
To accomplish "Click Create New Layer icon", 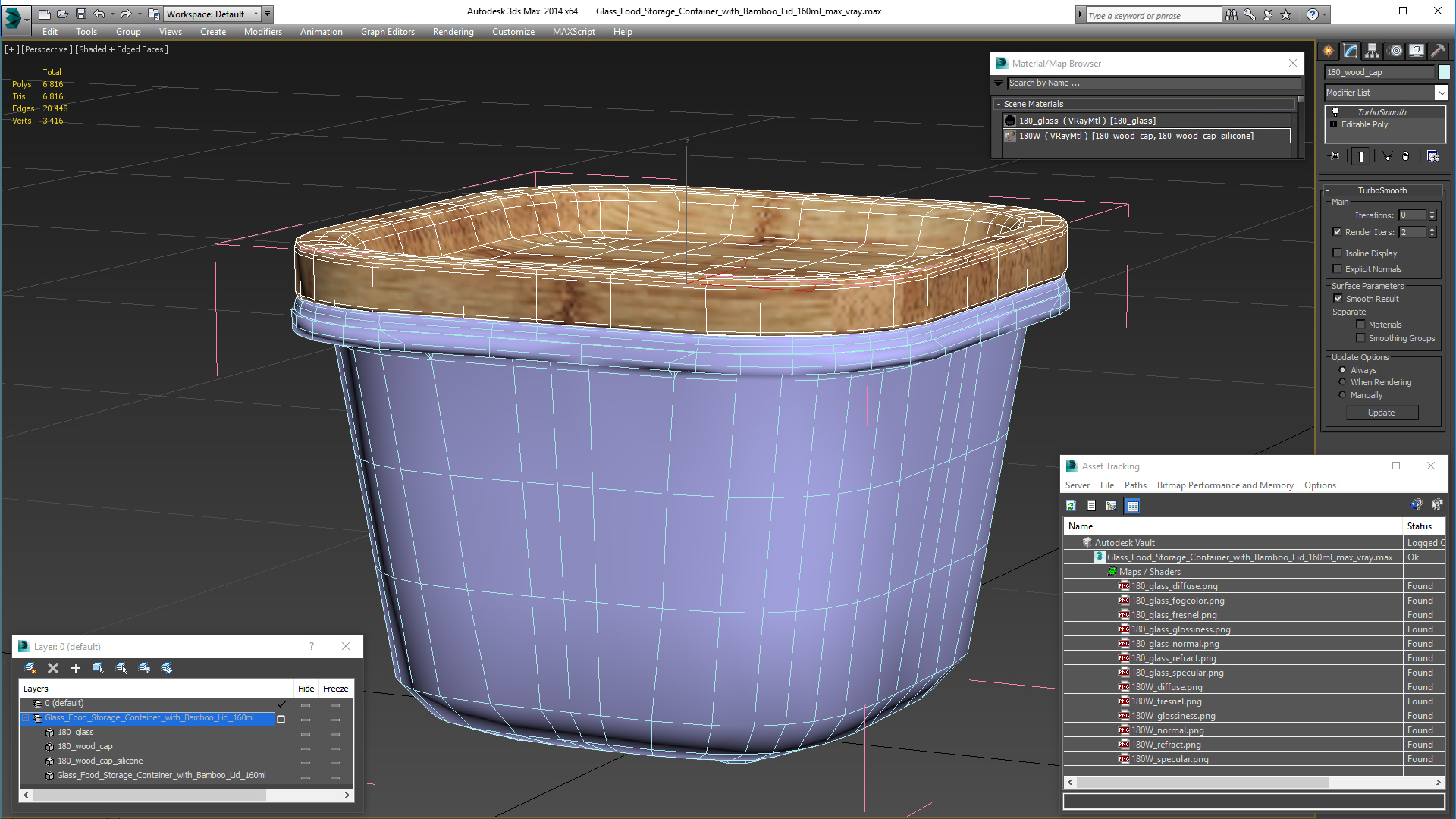I will (x=30, y=668).
